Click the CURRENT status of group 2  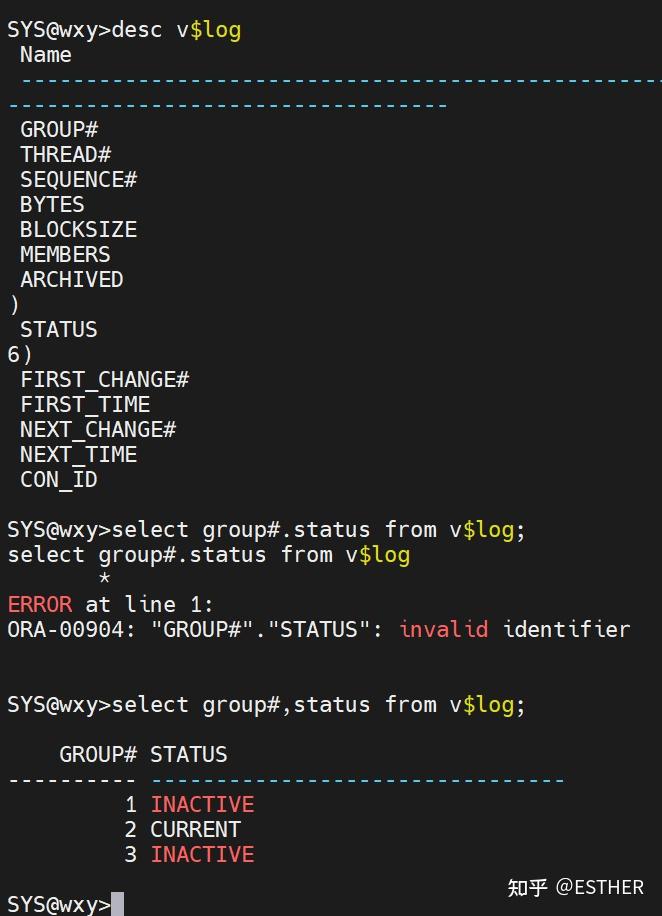pyautogui.click(x=195, y=829)
